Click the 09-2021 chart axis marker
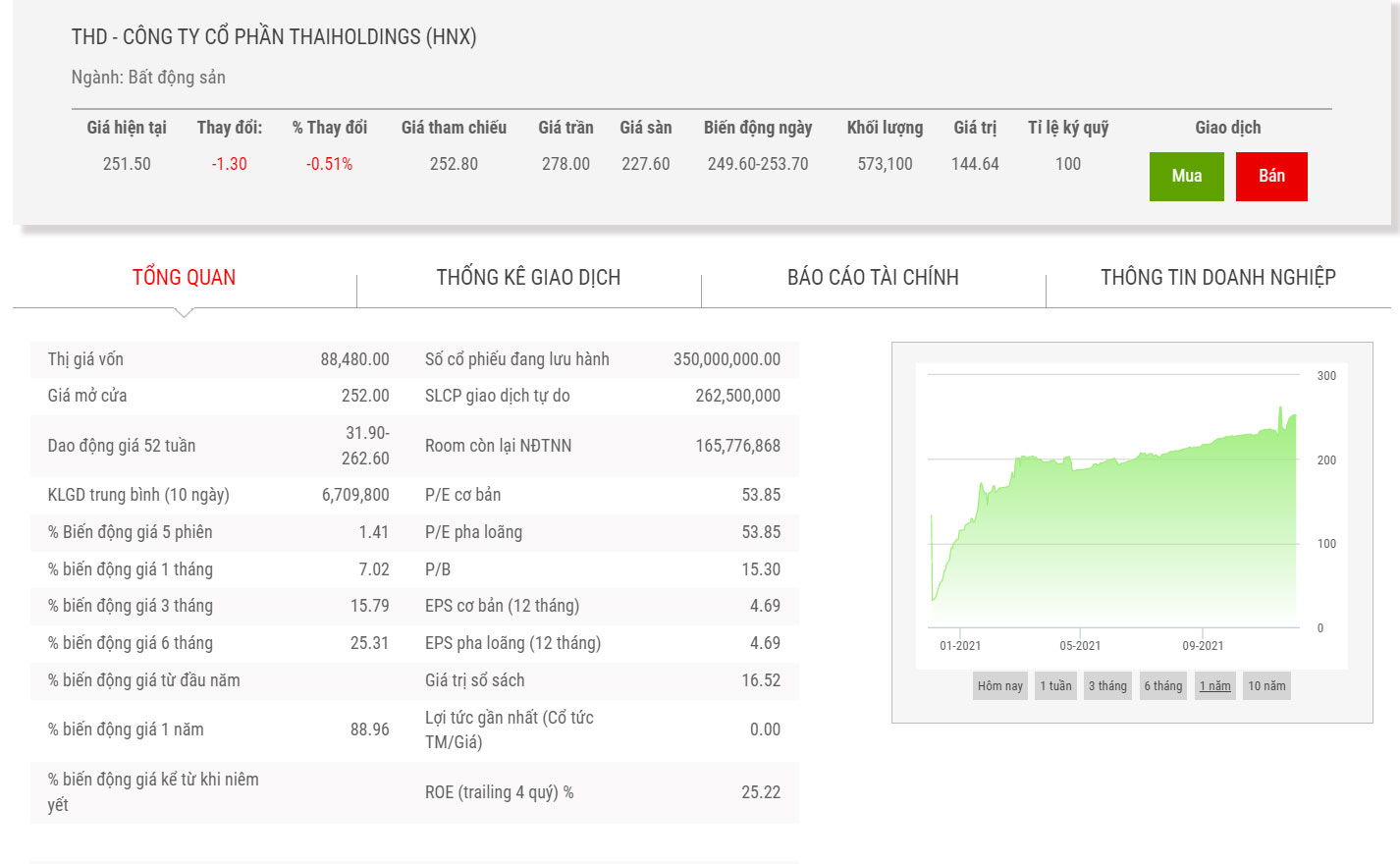 (1203, 646)
